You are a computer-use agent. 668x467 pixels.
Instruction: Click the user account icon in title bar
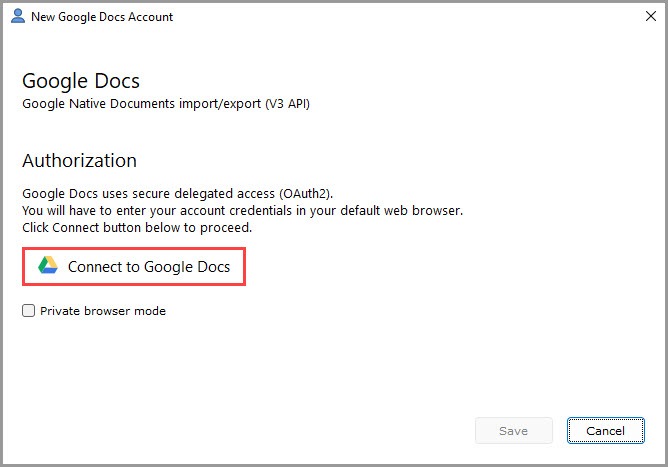[x=18, y=16]
